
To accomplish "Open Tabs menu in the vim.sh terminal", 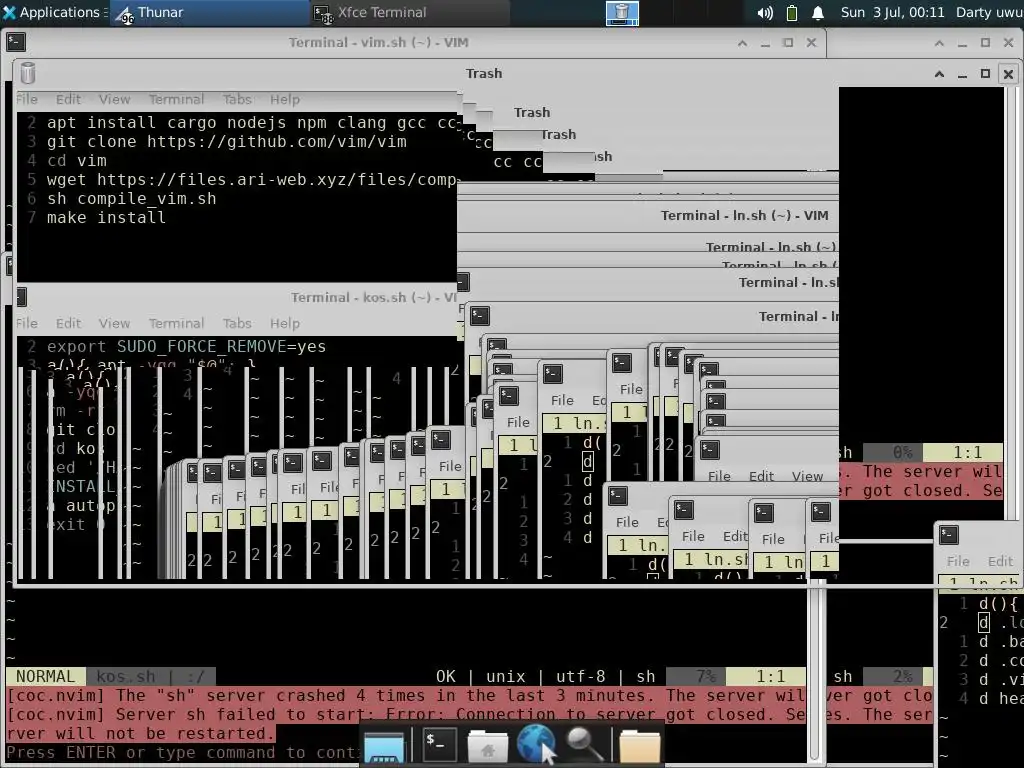I will 237,99.
